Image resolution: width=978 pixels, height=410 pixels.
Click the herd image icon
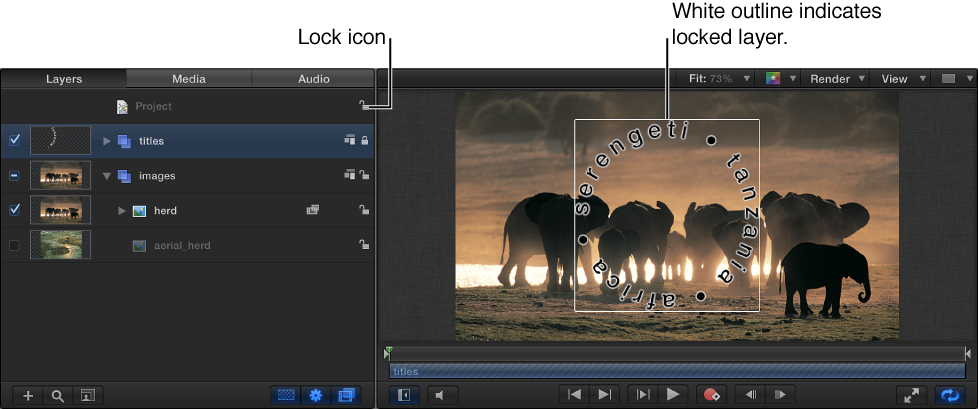pos(139,211)
